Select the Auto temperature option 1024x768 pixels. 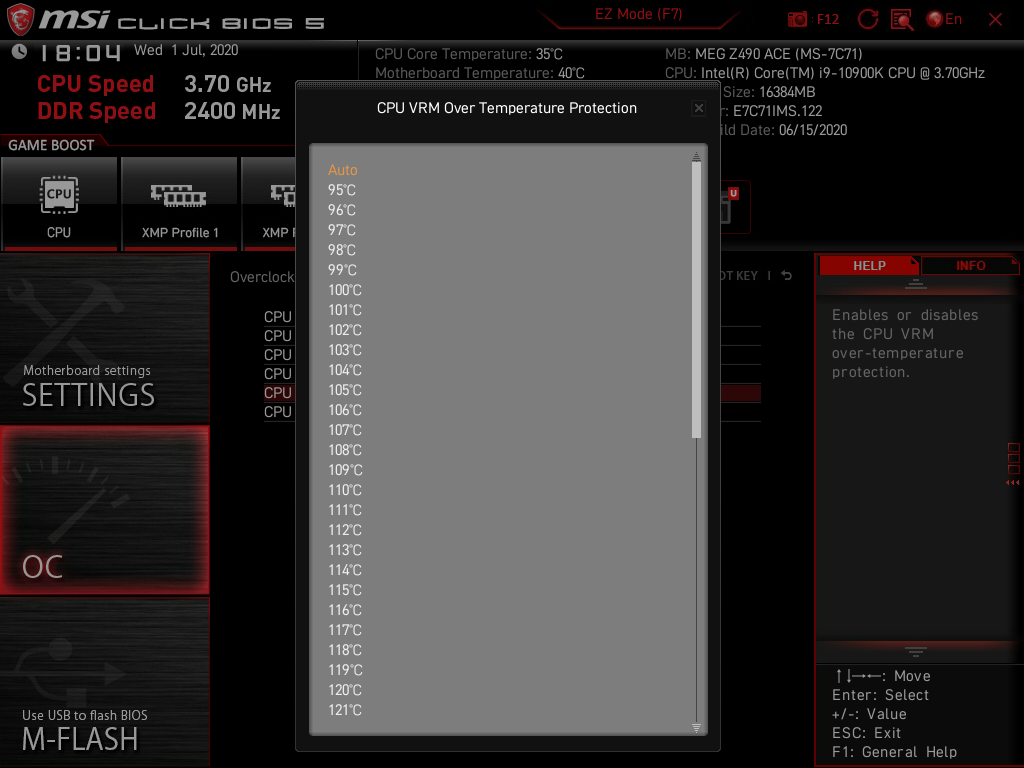tap(343, 170)
